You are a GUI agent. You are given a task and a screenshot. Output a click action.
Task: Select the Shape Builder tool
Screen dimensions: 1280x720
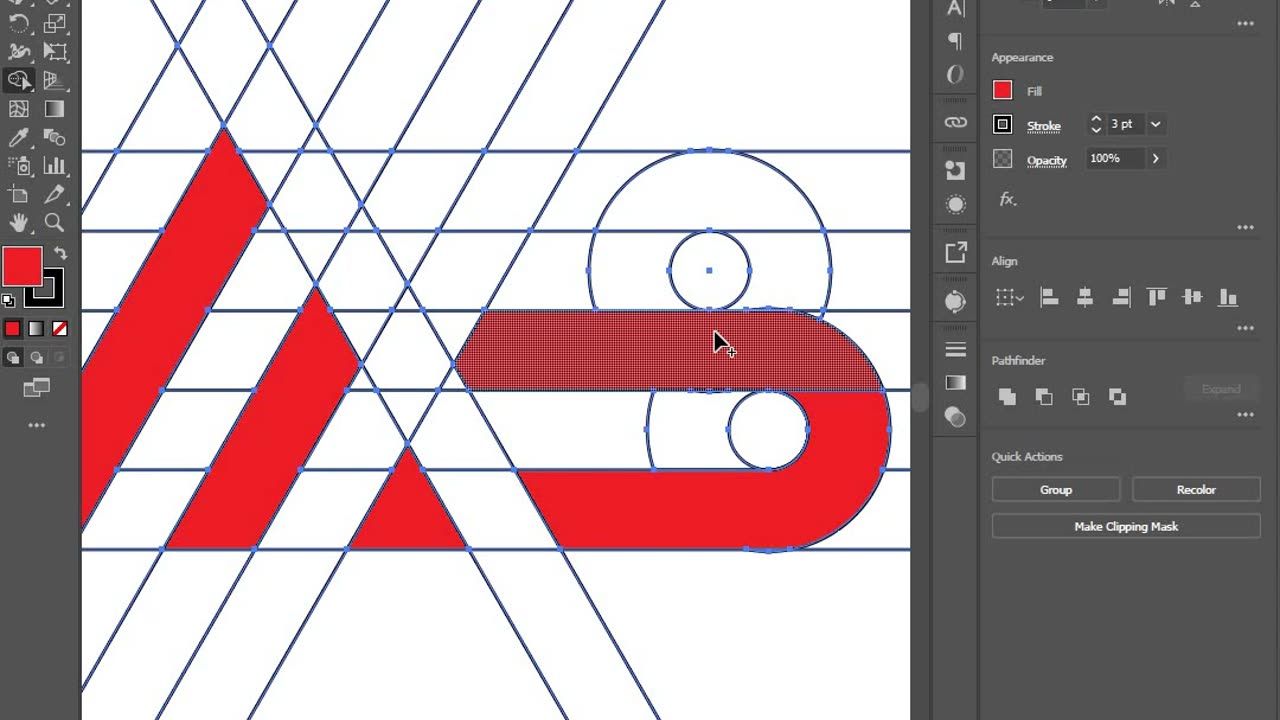pos(18,80)
